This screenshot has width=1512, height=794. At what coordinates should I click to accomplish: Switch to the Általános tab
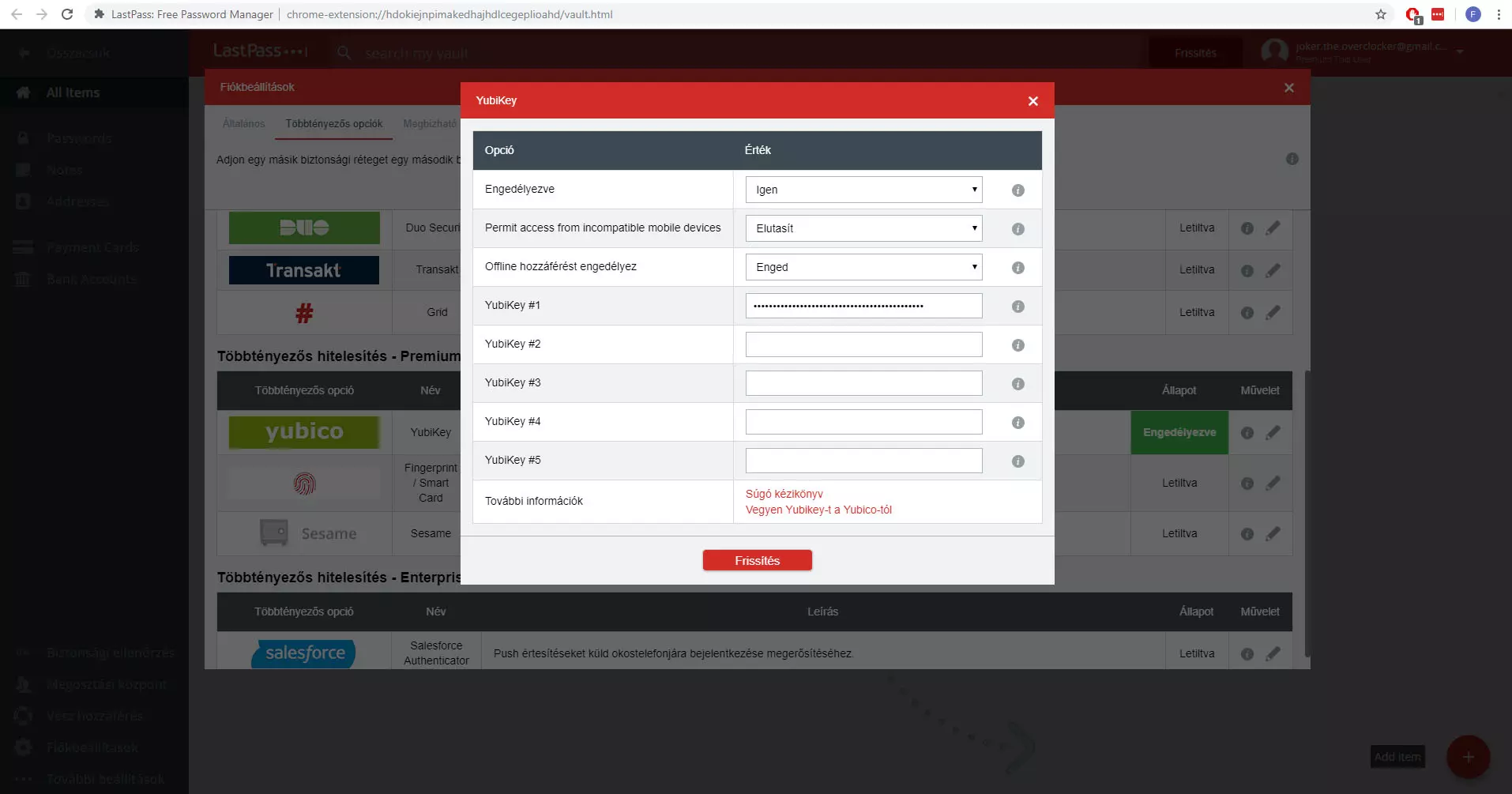point(243,124)
